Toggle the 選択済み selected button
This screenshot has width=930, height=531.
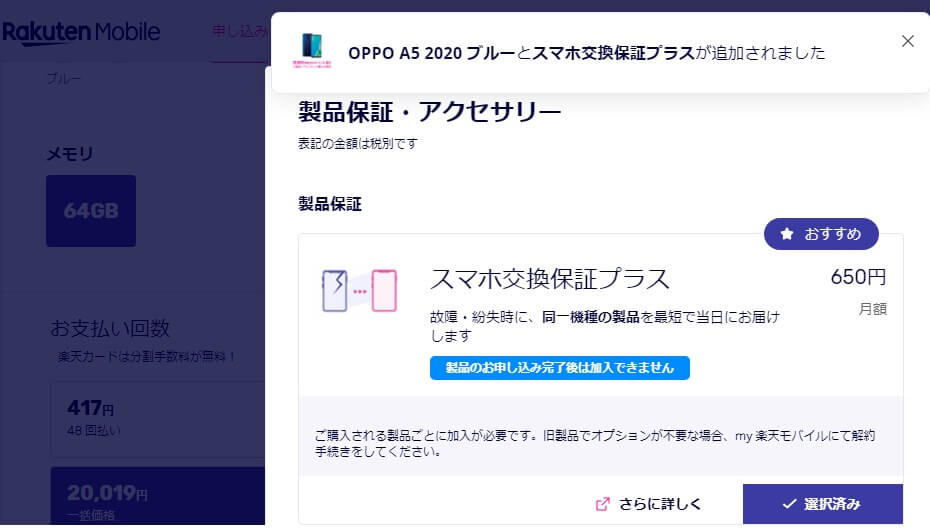[823, 504]
